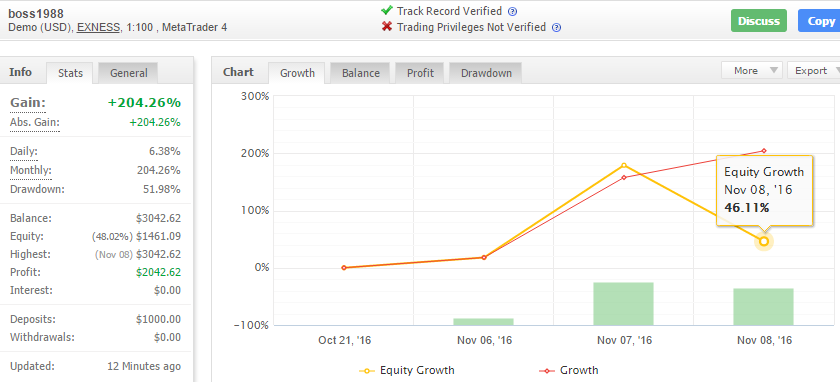
Task: Switch to the General info tab
Action: click(129, 73)
